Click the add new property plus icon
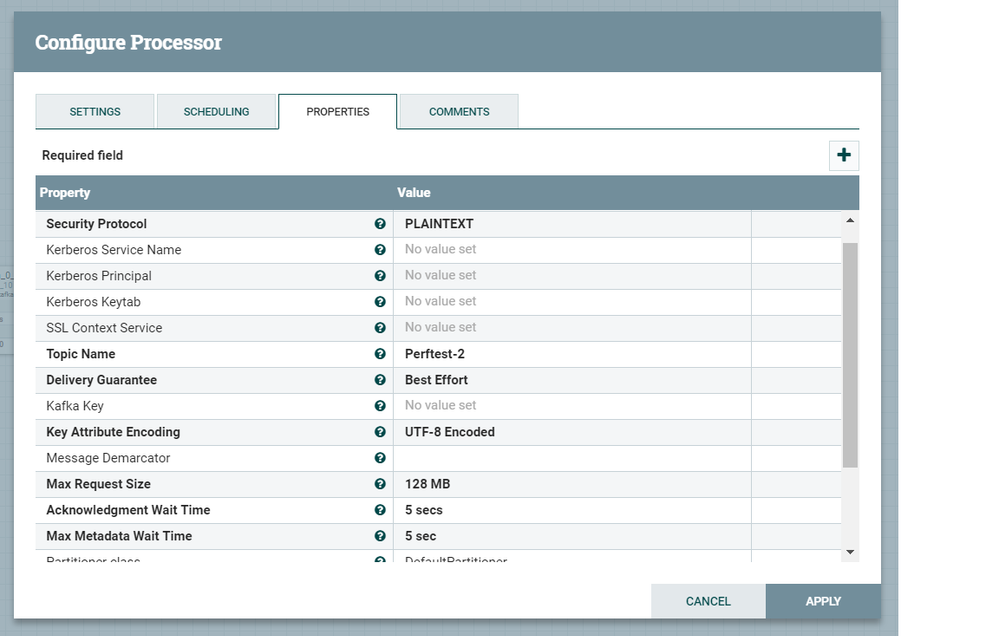The width and height of the screenshot is (999, 636). pyautogui.click(x=844, y=155)
